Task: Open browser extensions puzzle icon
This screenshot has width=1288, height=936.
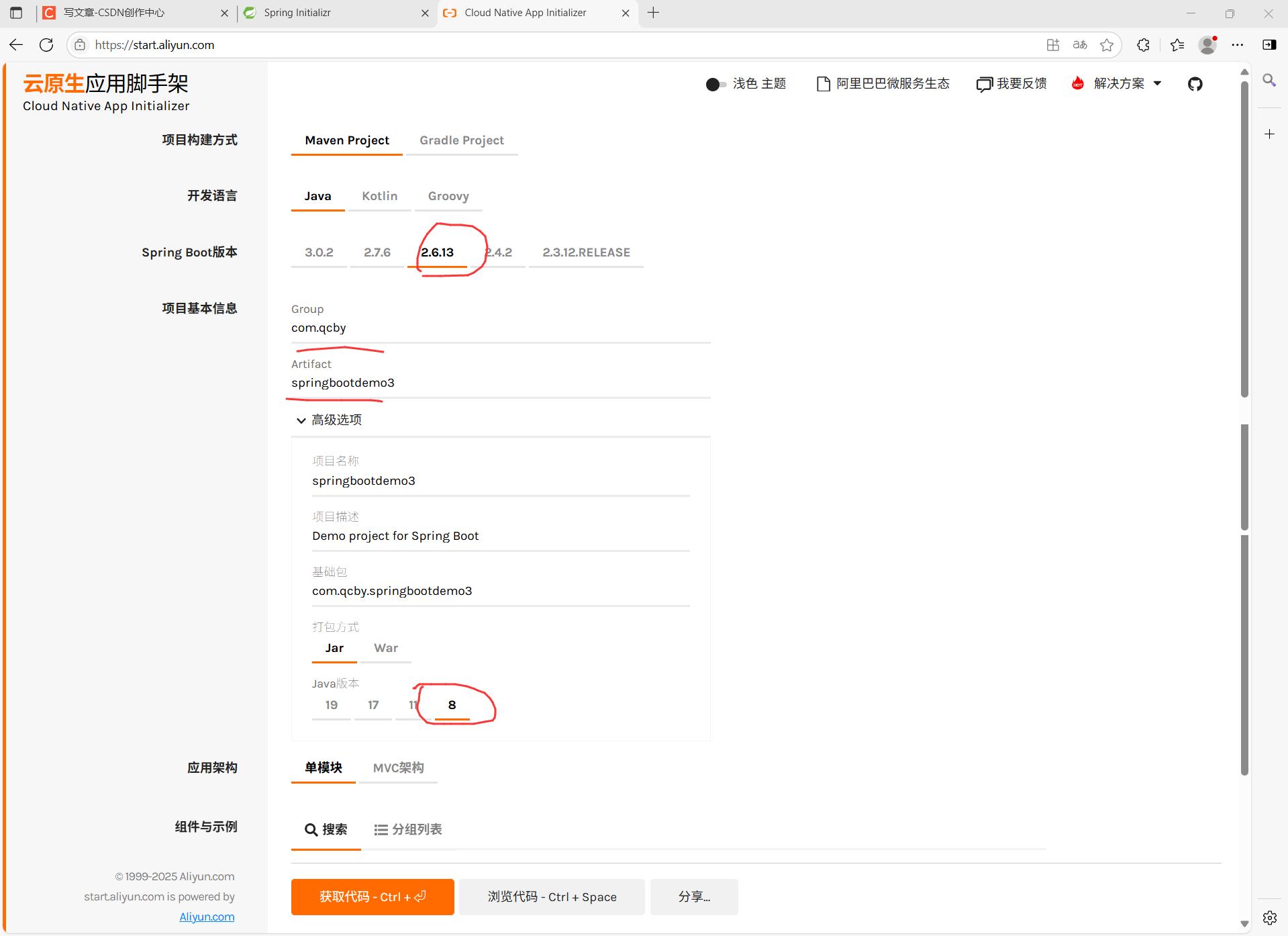Action: [x=1144, y=45]
